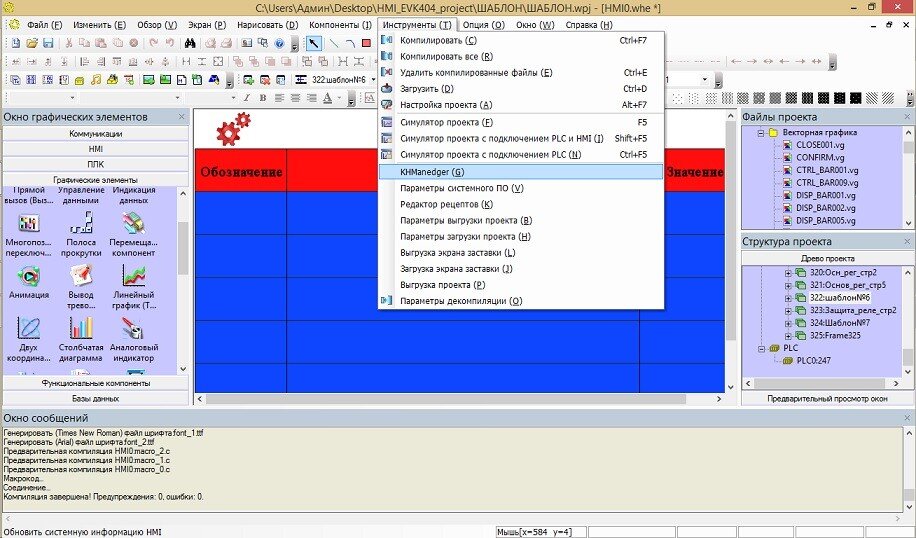916x538 pixels.
Task: Open the Файл (F) menu
Action: 44,25
